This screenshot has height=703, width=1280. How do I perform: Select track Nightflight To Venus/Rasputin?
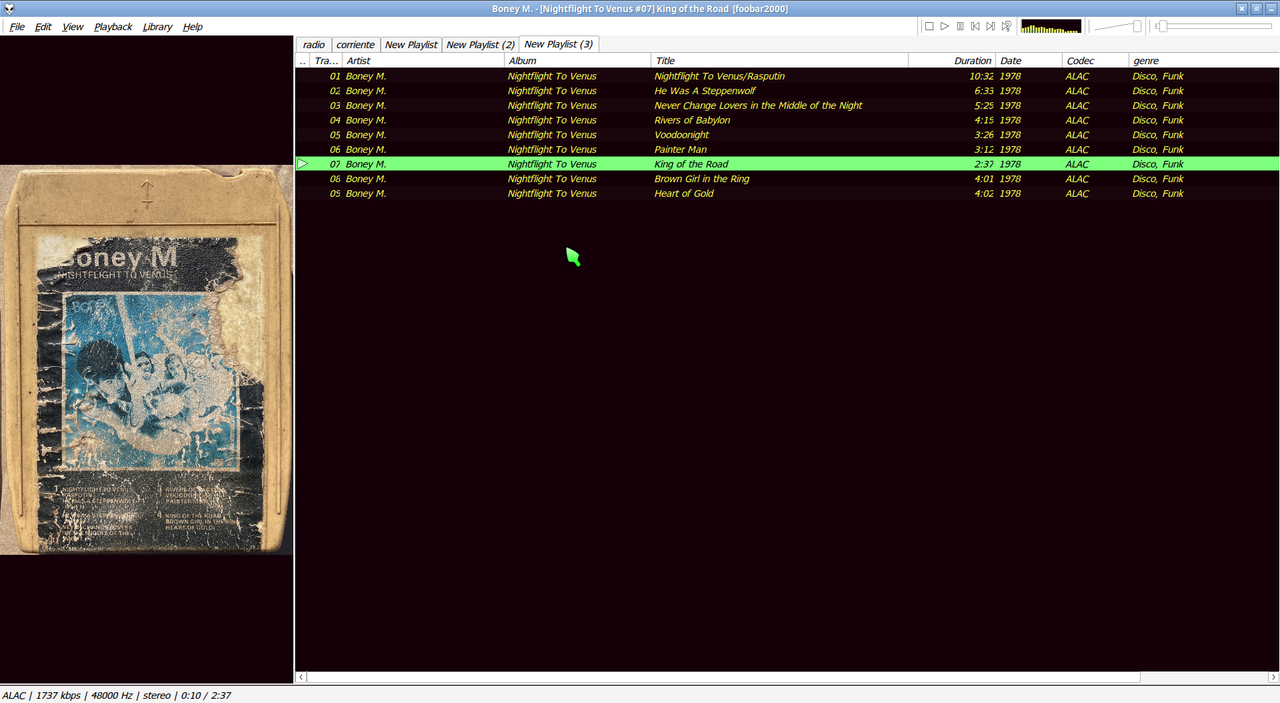tap(787, 76)
